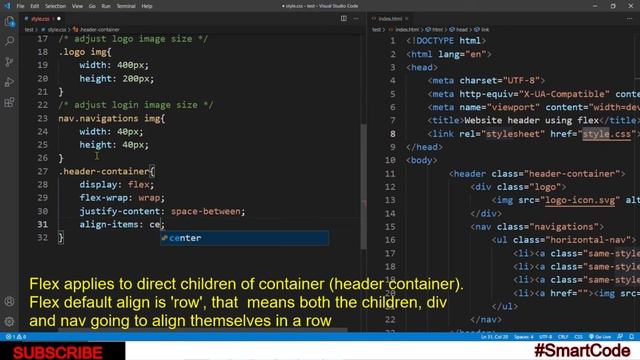Open More Actions menu of left editor group
Viewport: 640px width, 360px height.
click(356, 18)
